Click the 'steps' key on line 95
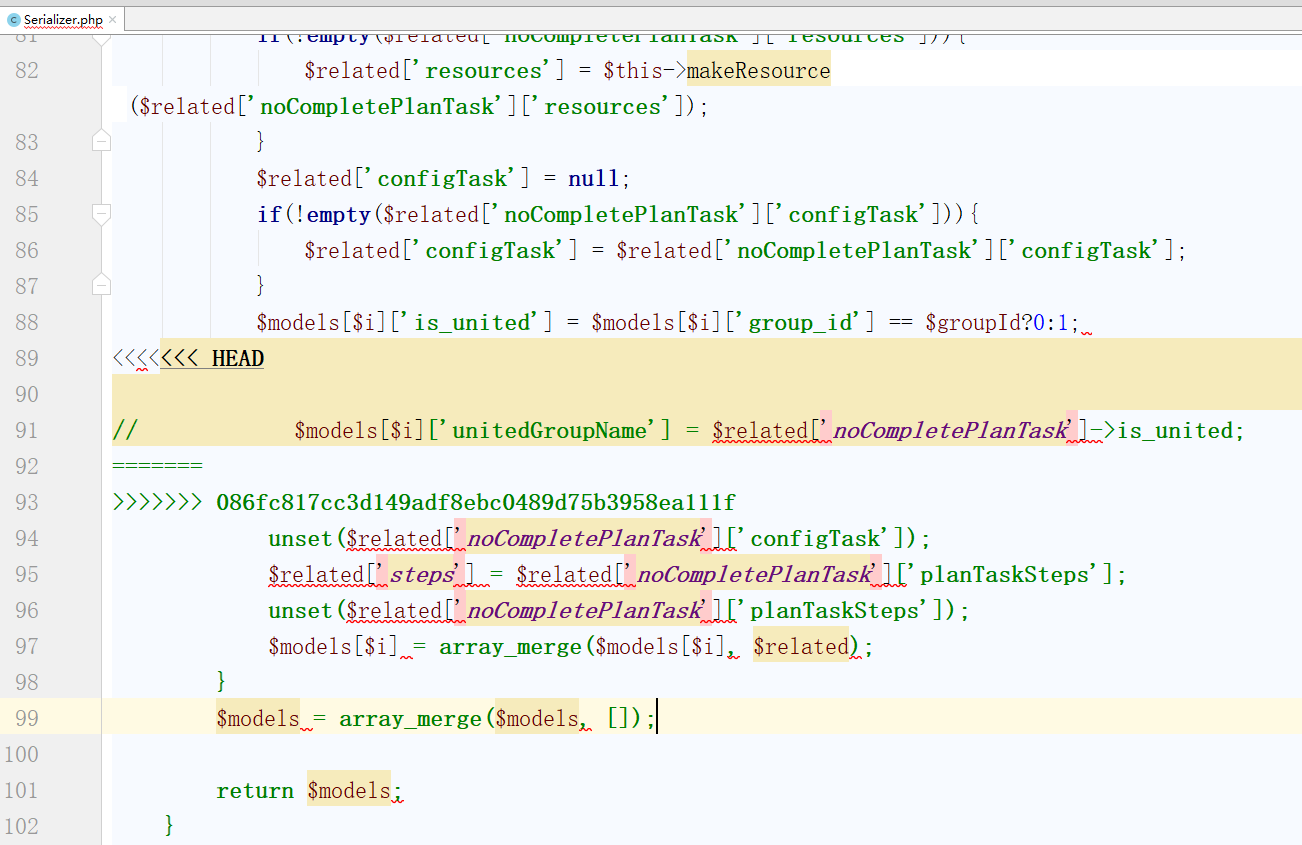The image size is (1302, 845). [422, 574]
